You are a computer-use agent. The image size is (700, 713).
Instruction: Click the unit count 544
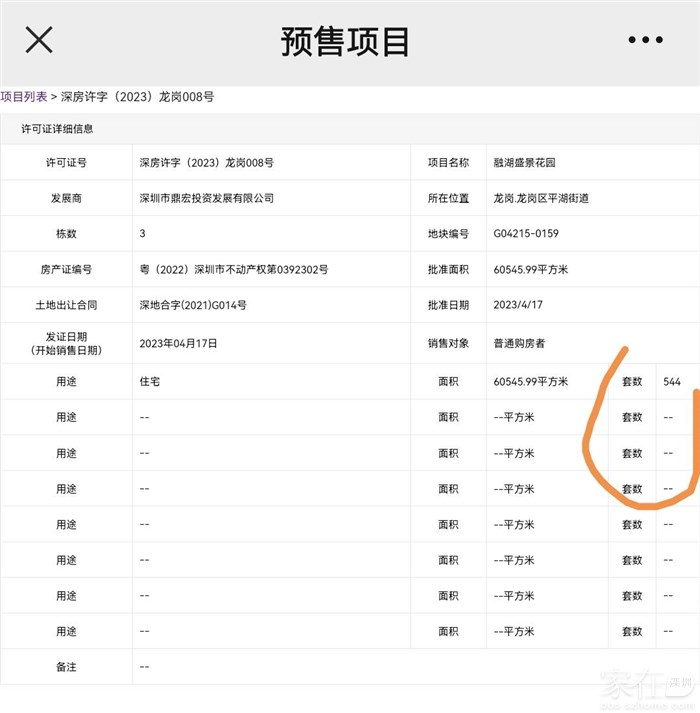coord(672,381)
